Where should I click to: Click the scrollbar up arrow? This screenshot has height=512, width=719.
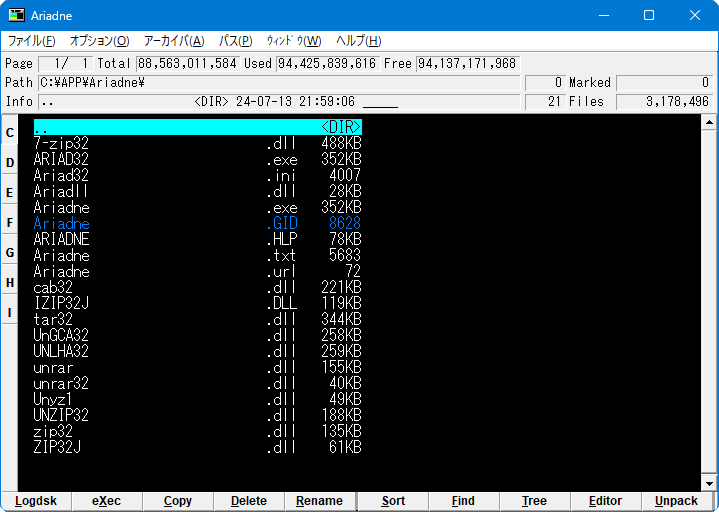tap(709, 122)
